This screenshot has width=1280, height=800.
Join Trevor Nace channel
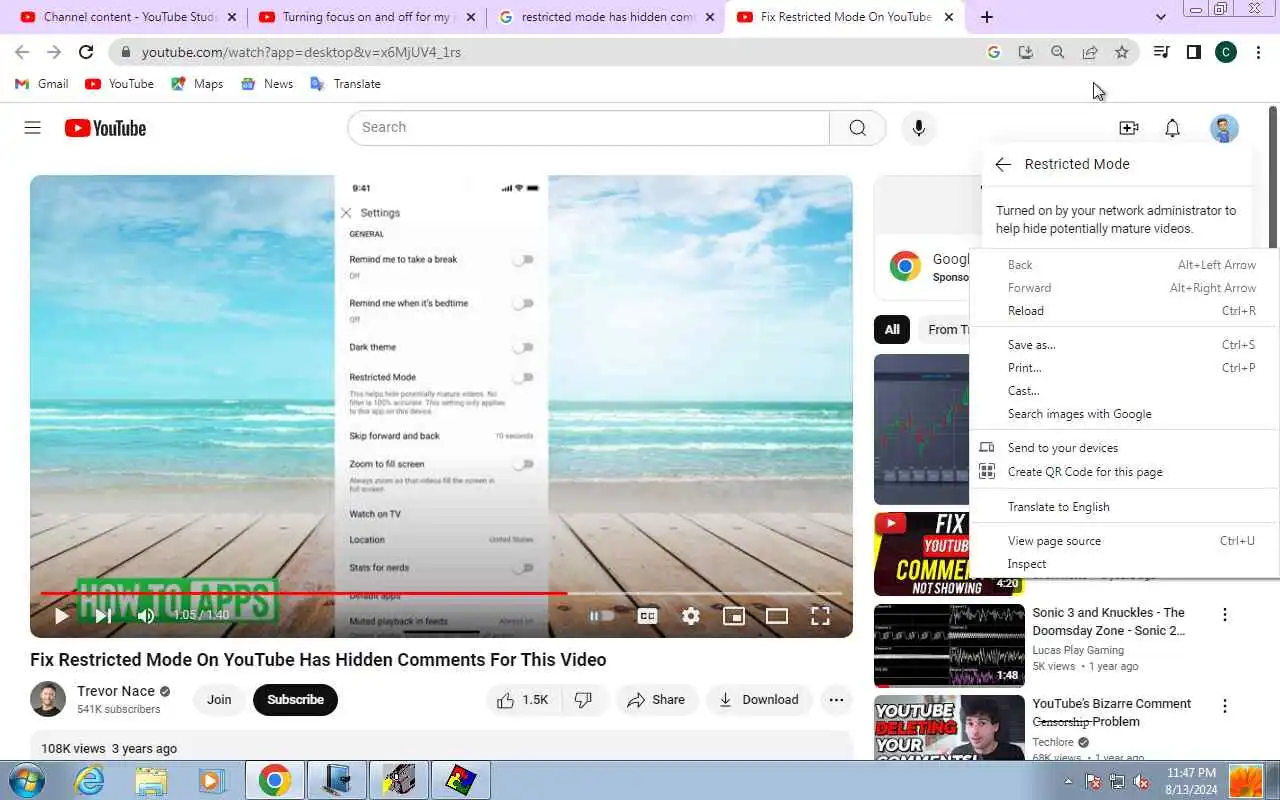click(219, 700)
